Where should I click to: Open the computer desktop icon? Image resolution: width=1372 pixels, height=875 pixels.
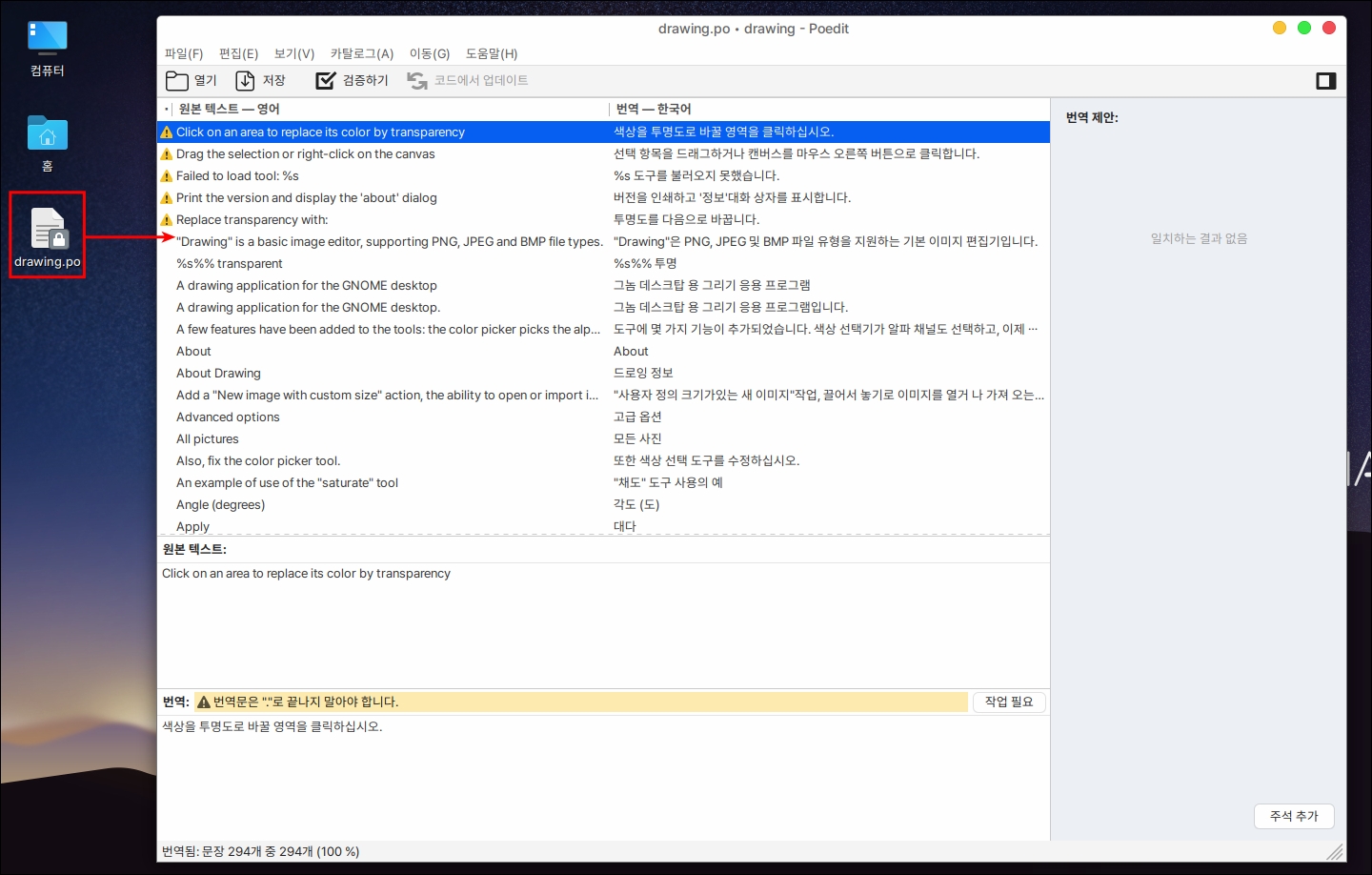click(x=48, y=38)
